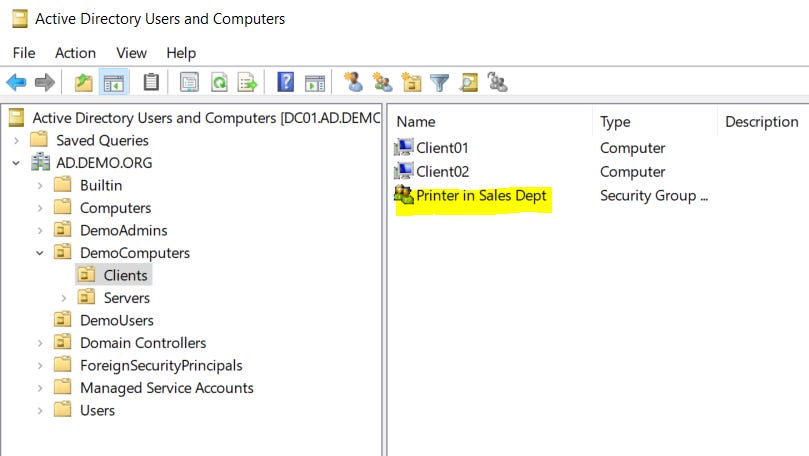Create new organizational unit icon
Viewport: 809px width, 456px height.
411,82
